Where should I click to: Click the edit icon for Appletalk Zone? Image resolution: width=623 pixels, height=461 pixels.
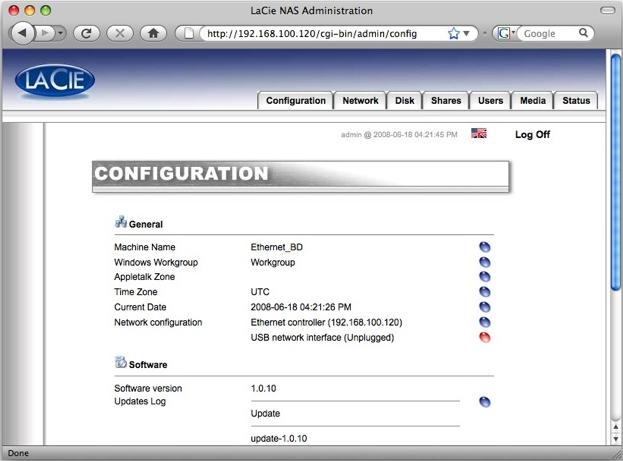click(x=485, y=277)
